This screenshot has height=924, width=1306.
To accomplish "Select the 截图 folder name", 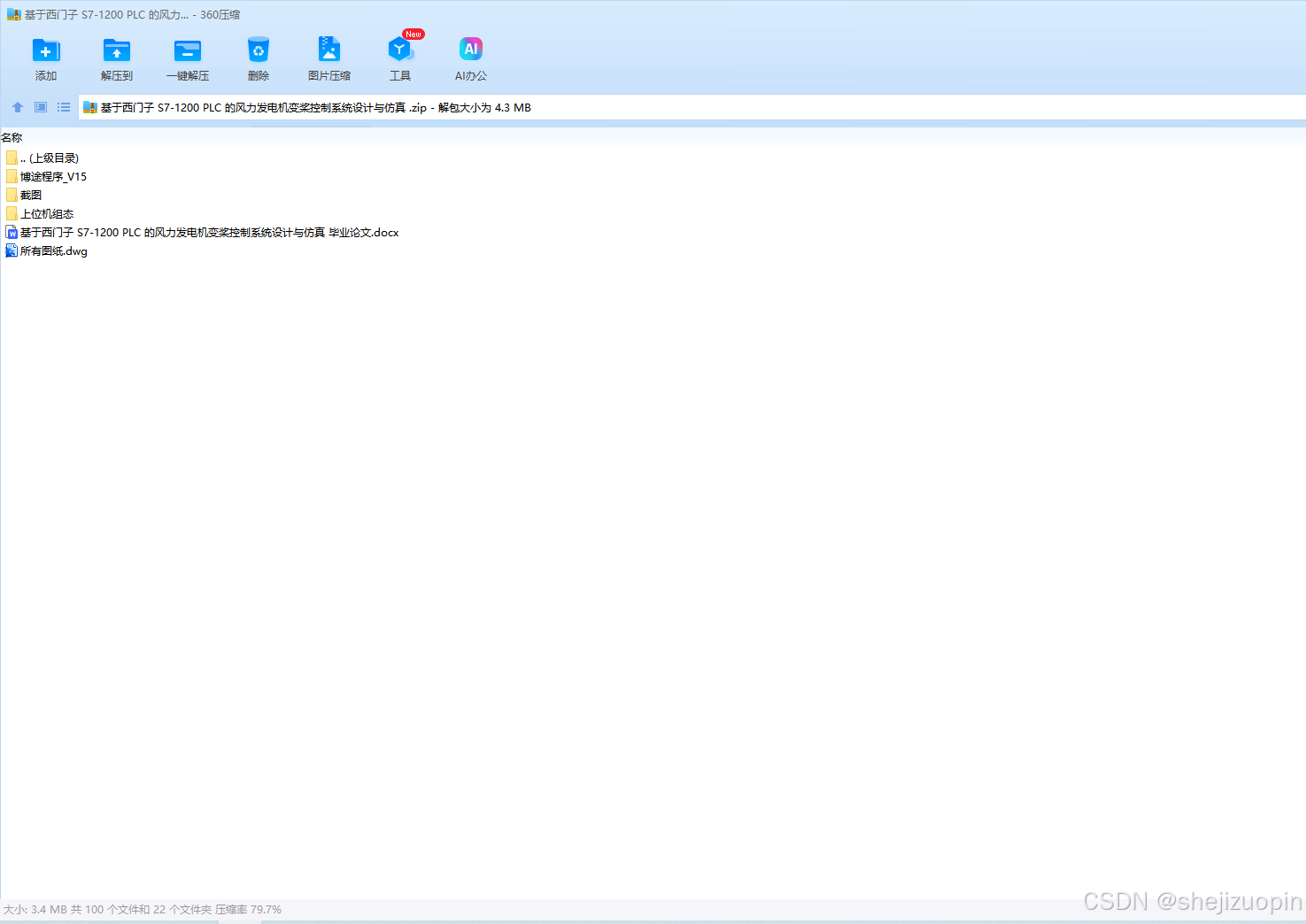I will [31, 196].
